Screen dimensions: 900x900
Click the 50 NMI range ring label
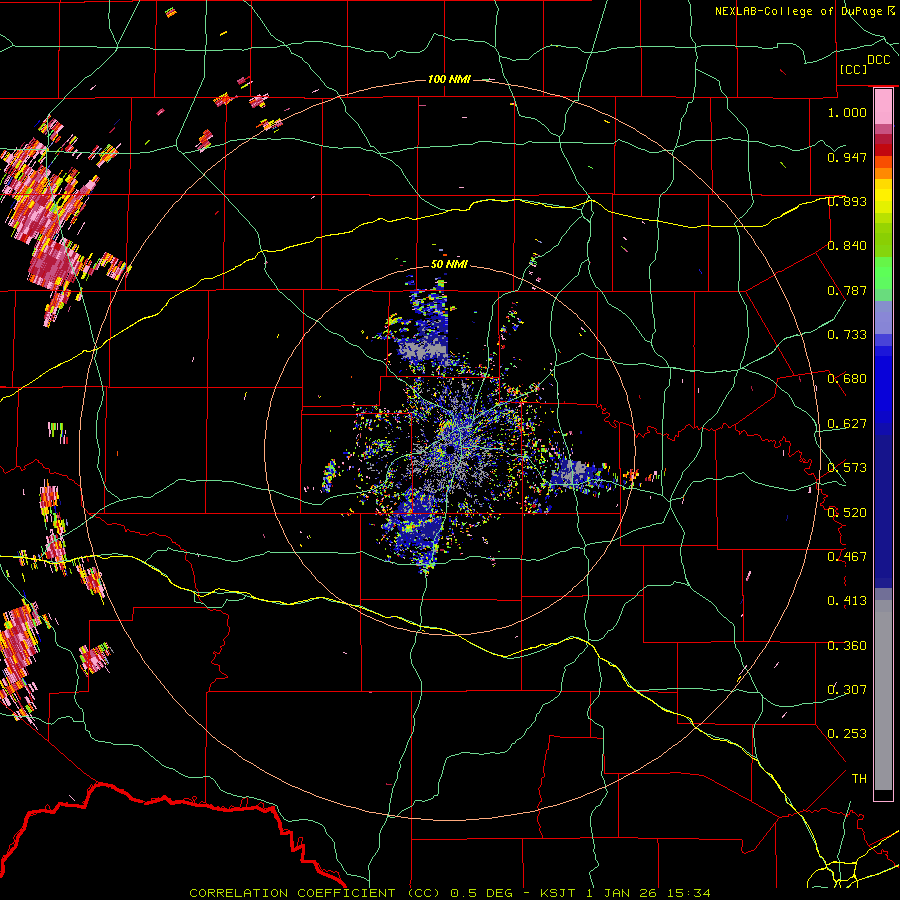tap(449, 264)
